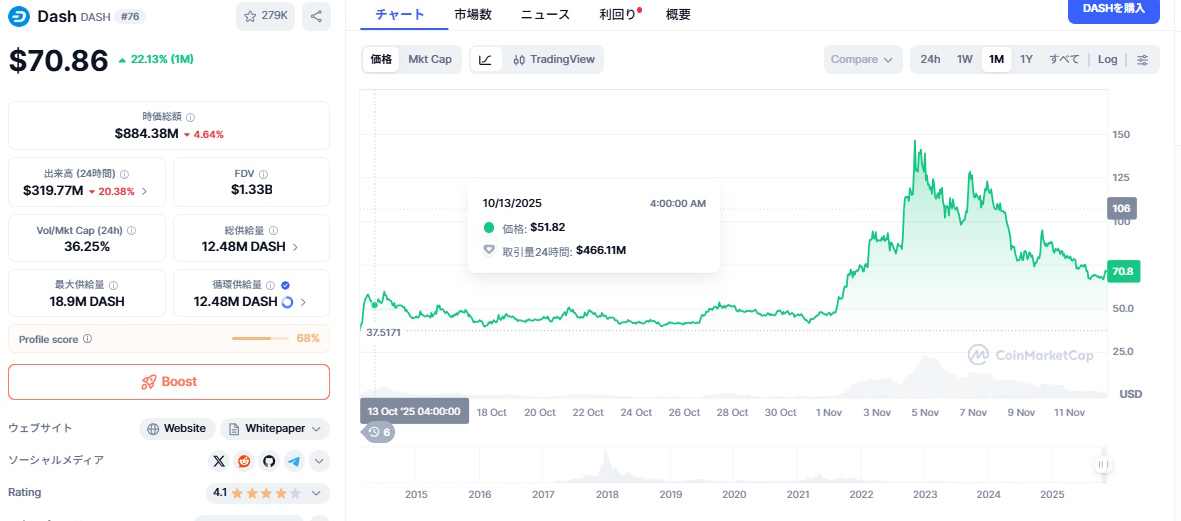Open the Compare dropdown
This screenshot has height=521, width=1181.
pyautogui.click(x=862, y=60)
